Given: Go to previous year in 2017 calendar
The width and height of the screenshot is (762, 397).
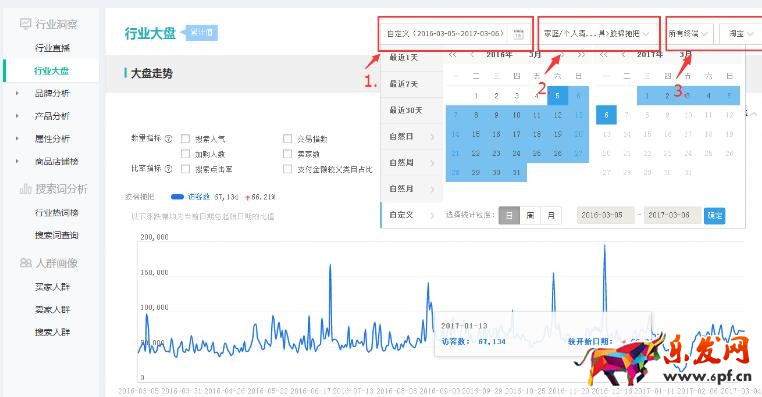Looking at the screenshot, I should coord(604,55).
